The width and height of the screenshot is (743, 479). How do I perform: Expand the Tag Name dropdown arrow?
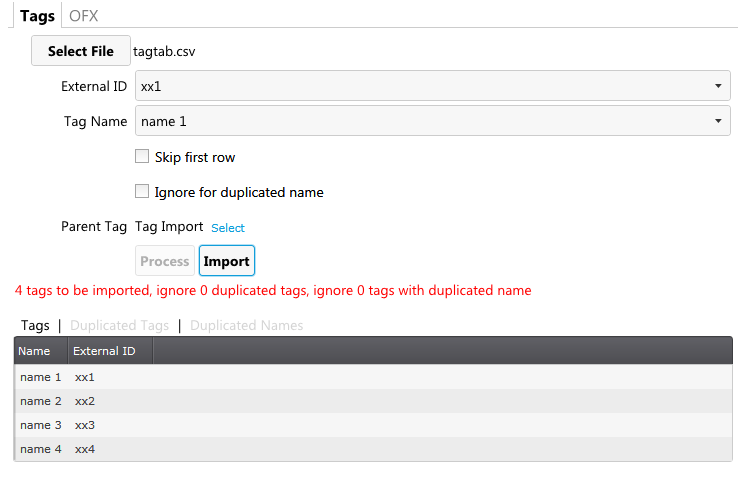point(718,121)
